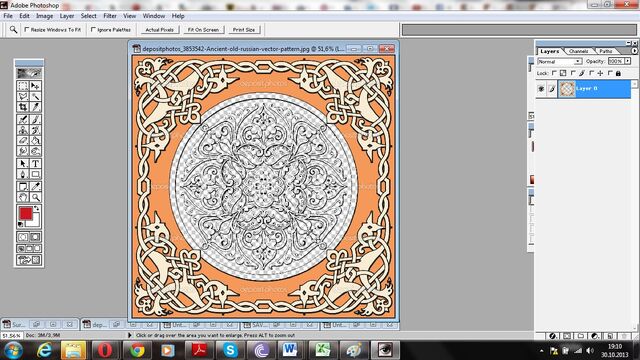Image resolution: width=640 pixels, height=360 pixels.
Task: Select the Hand tool
Action: click(23, 197)
